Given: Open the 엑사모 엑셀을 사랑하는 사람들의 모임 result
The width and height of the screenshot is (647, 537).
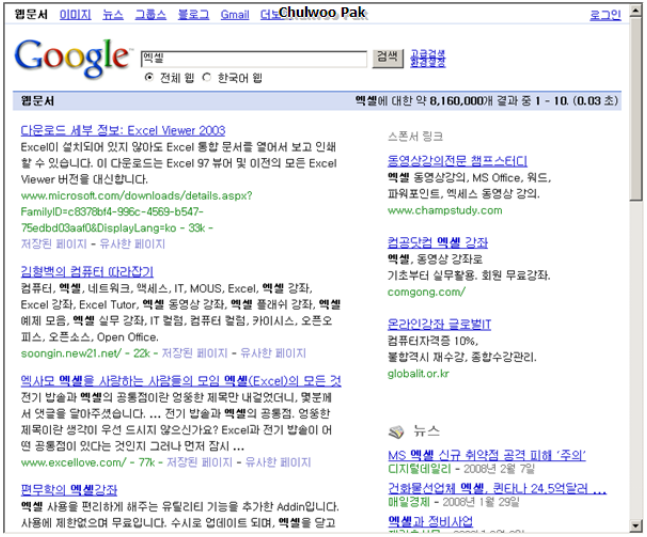Looking at the screenshot, I should 181,381.
